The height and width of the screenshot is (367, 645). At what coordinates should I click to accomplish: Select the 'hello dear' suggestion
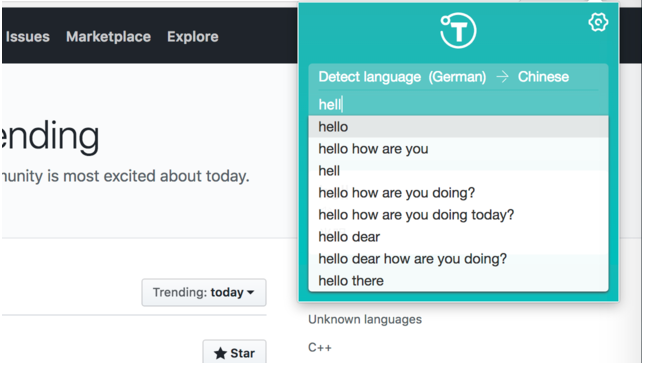(x=458, y=237)
